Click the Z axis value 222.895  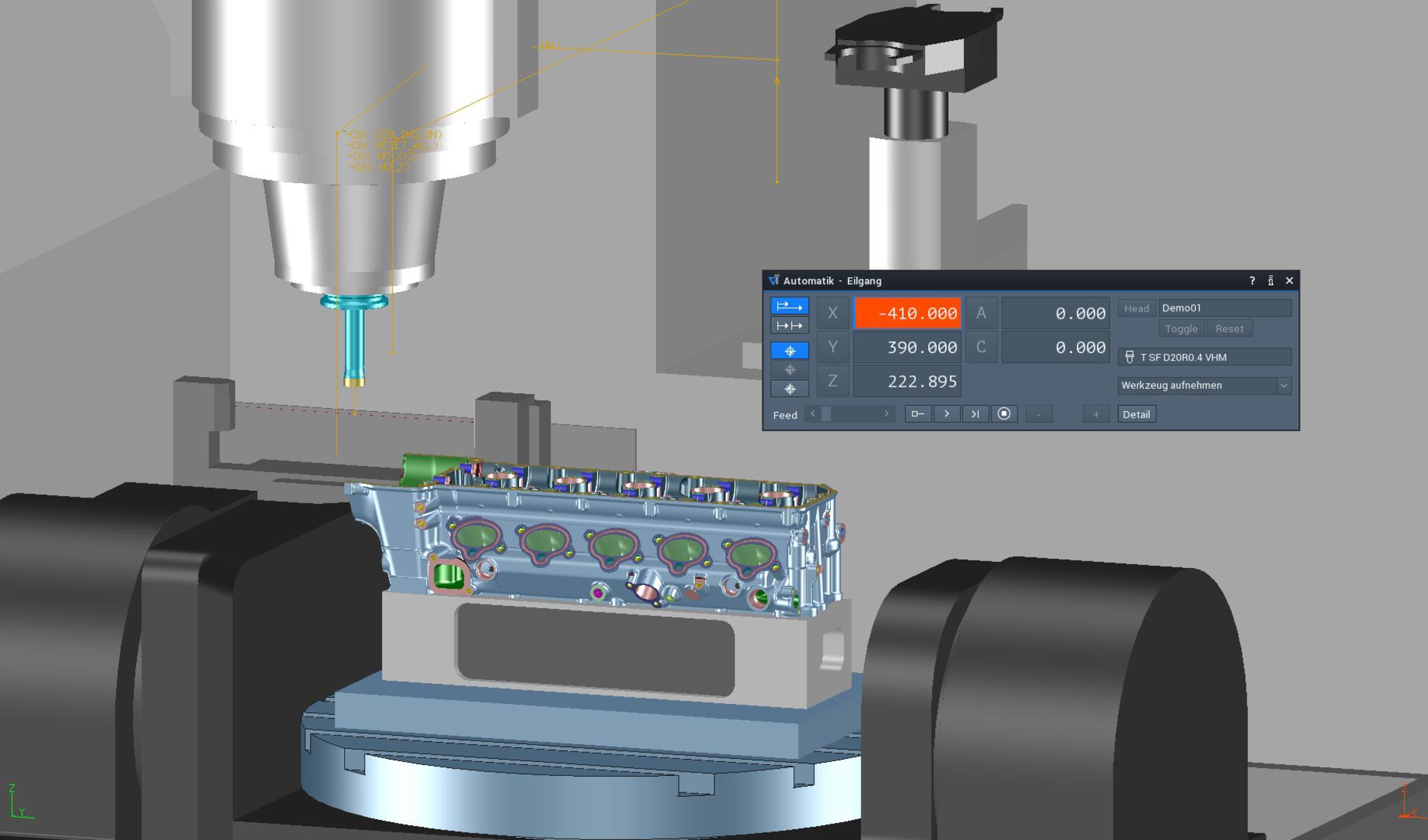907,381
